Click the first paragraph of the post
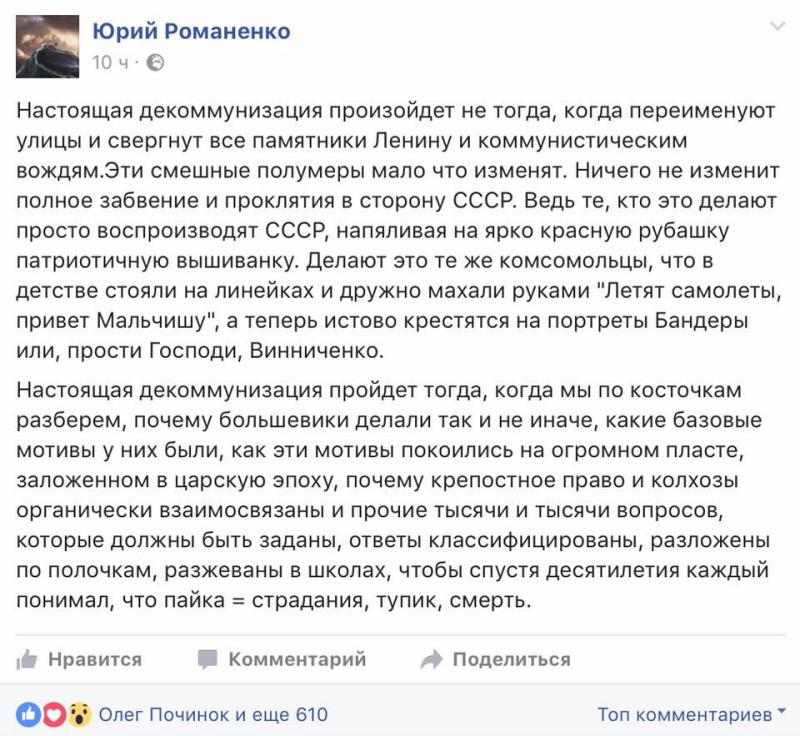 tap(398, 230)
